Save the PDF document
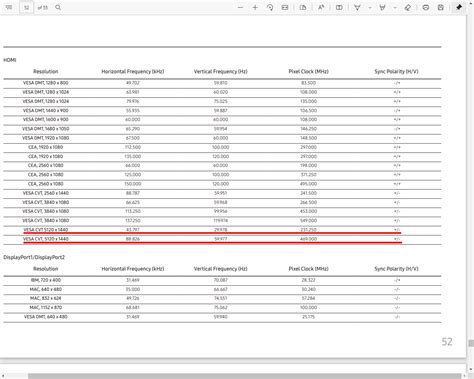474x379 pixels. pyautogui.click(x=441, y=7)
